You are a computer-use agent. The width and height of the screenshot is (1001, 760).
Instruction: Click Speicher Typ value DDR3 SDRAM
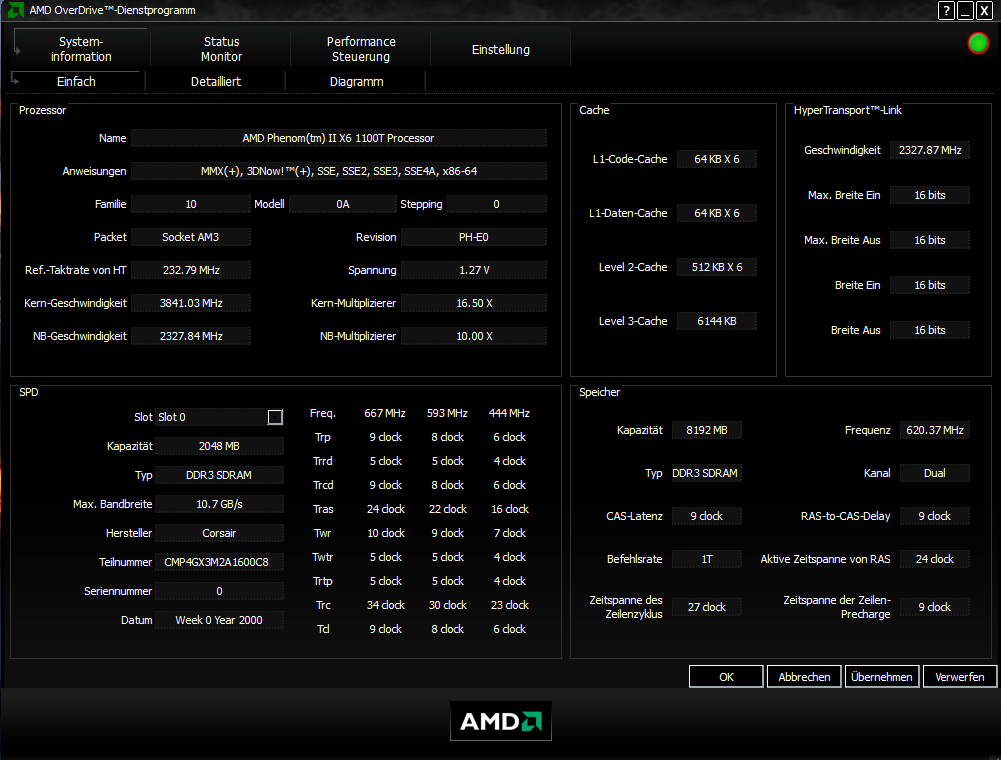tap(707, 473)
